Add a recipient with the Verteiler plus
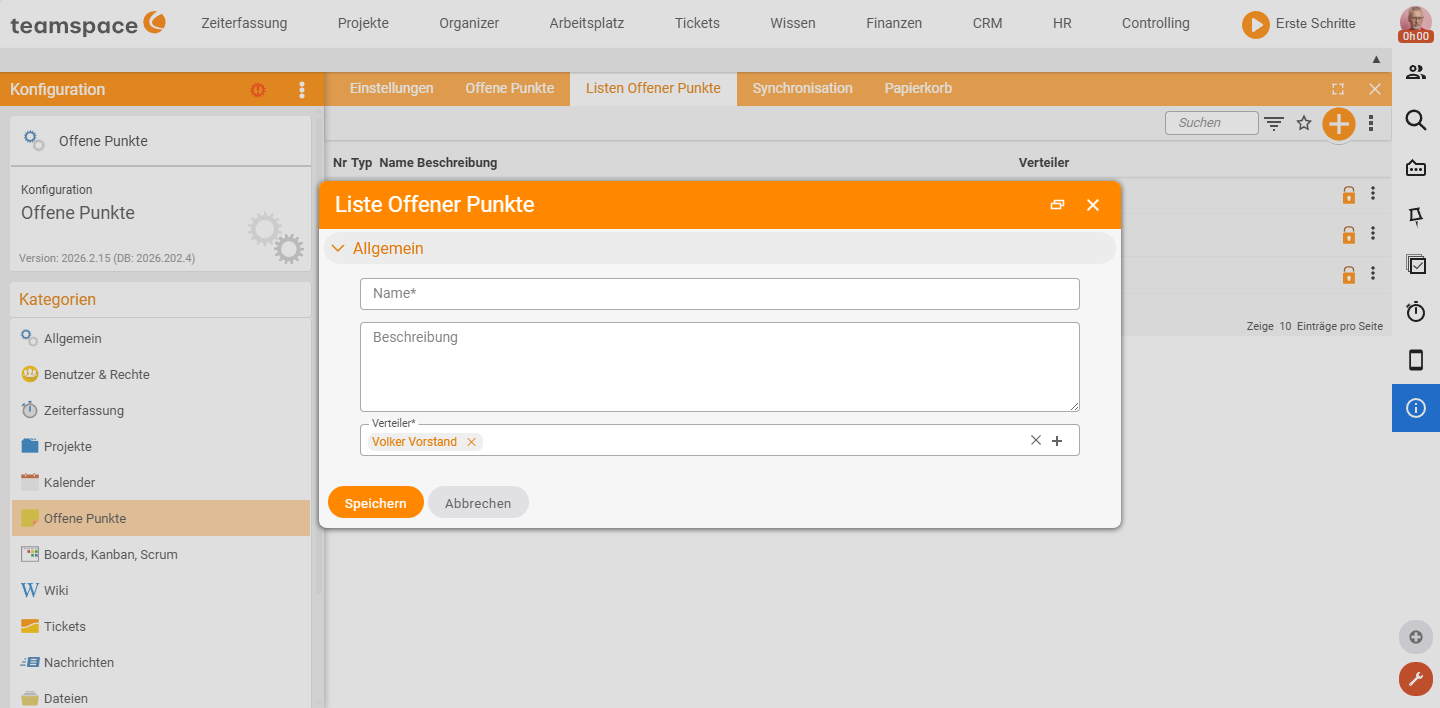This screenshot has height=708, width=1440. pyautogui.click(x=1057, y=441)
